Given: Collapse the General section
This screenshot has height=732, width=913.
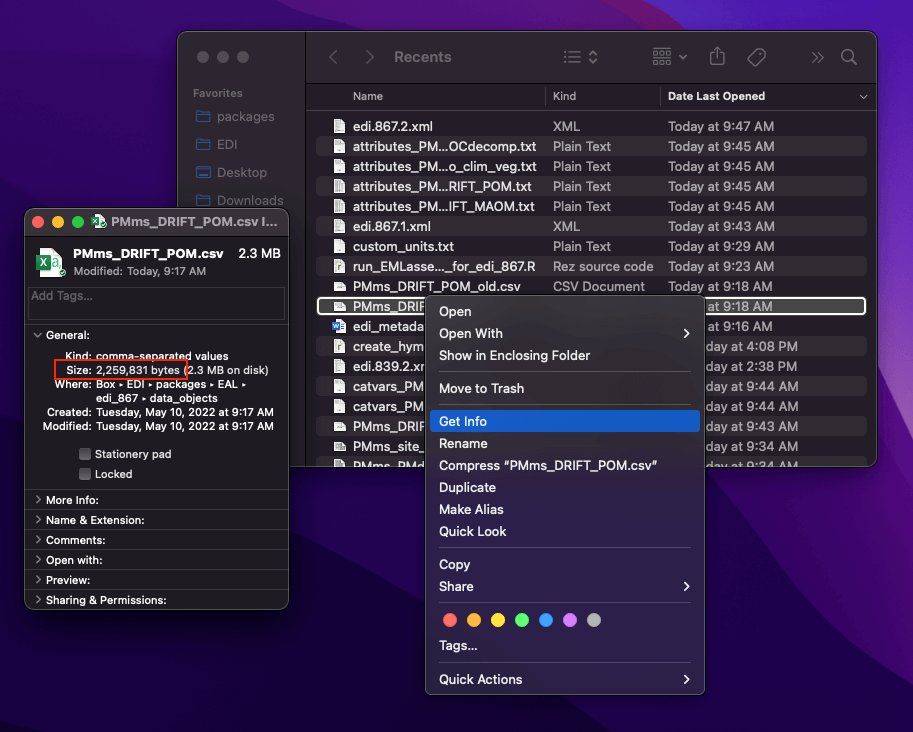Looking at the screenshot, I should [x=38, y=335].
